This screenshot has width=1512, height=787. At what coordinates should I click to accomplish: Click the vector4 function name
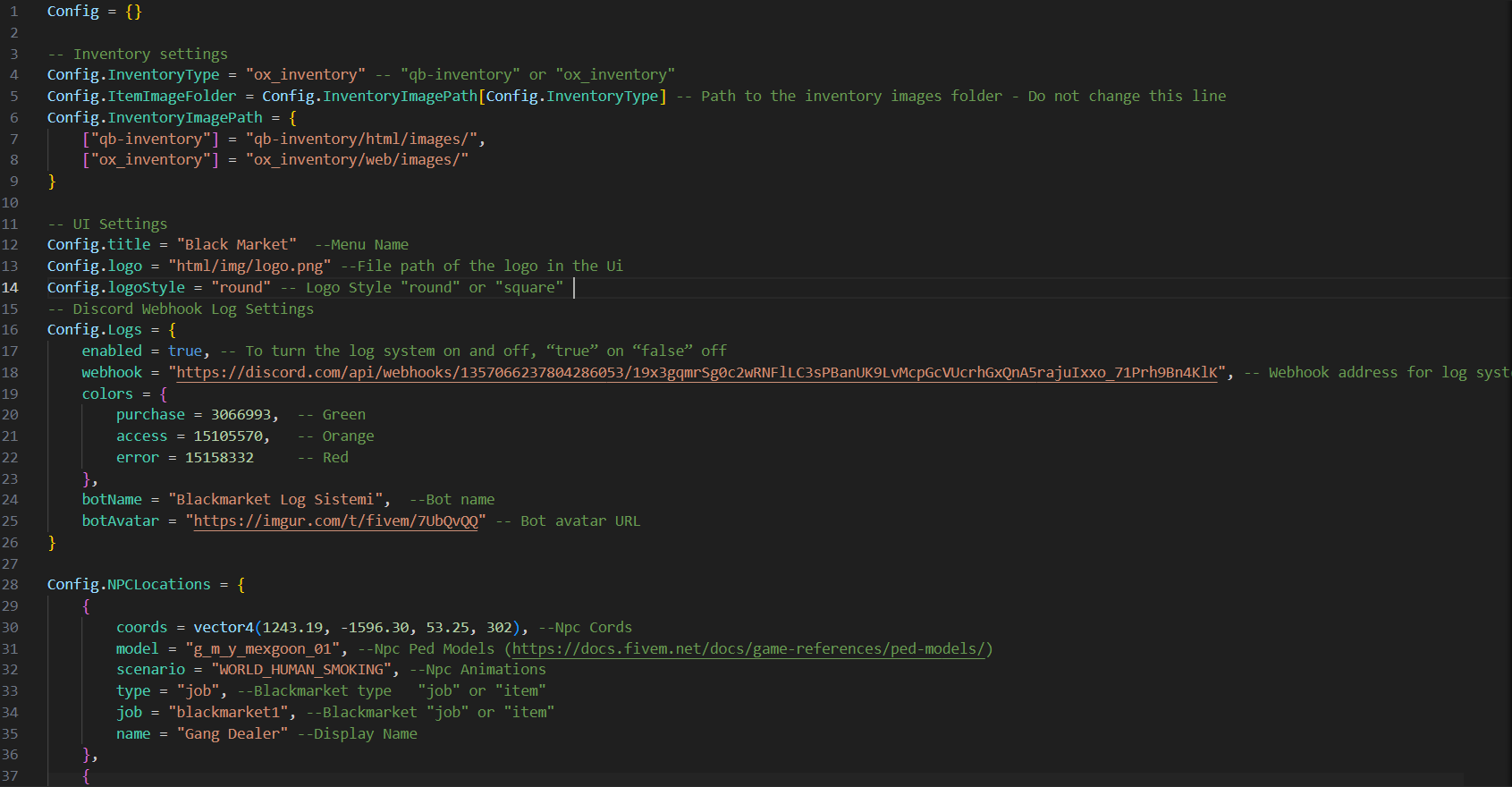[224, 627]
